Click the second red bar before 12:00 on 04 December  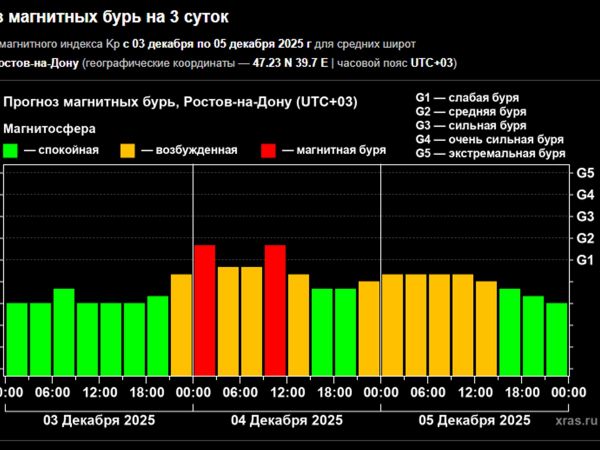(275, 309)
